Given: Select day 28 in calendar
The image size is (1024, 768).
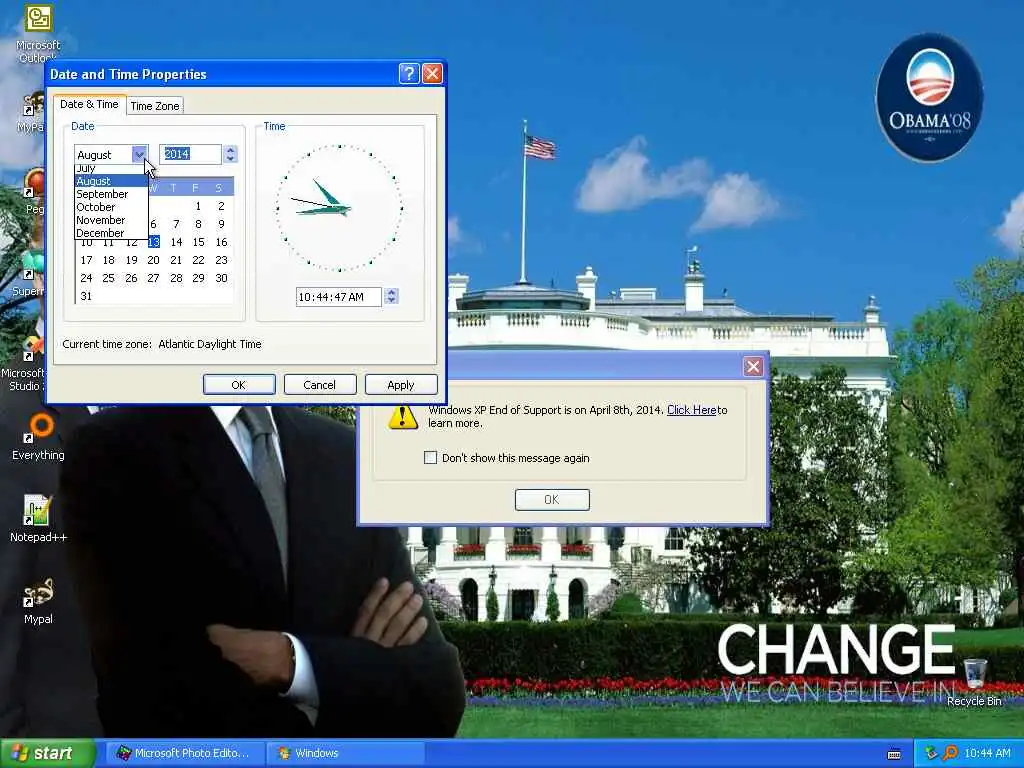Looking at the screenshot, I should [176, 278].
